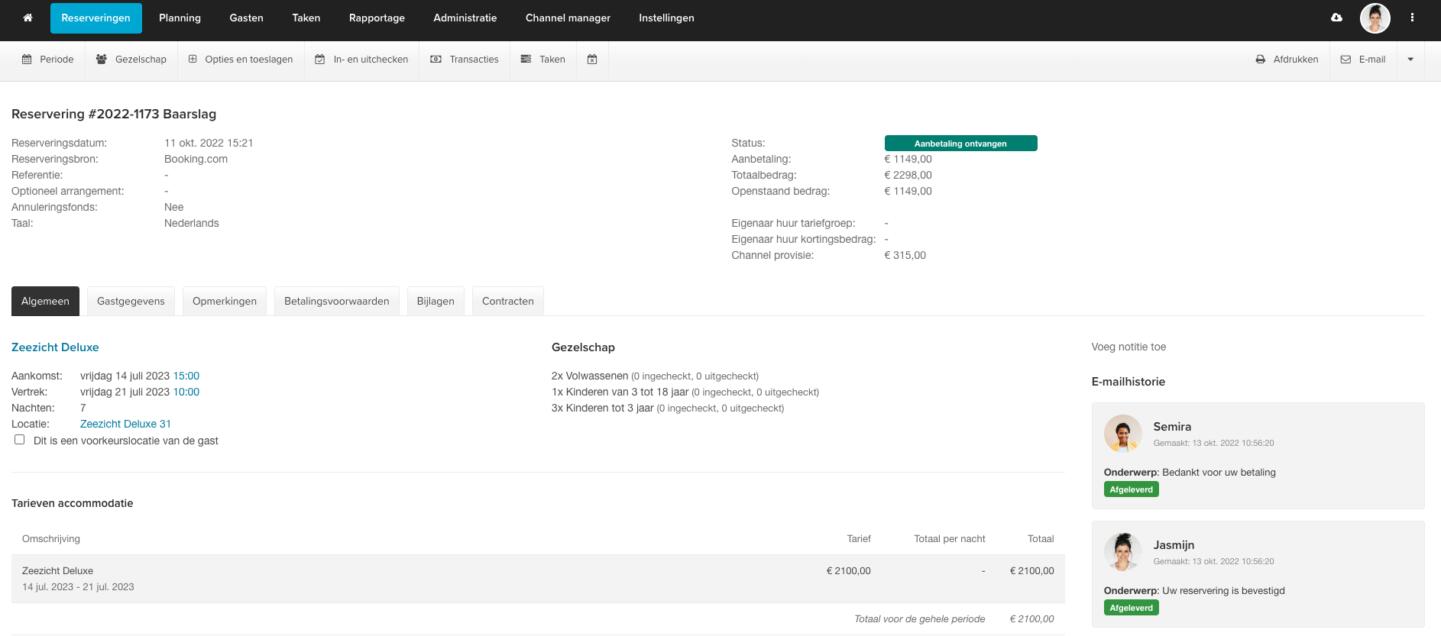Click the standalone calendar icon after Taken
1441x636 pixels.
(592, 59)
